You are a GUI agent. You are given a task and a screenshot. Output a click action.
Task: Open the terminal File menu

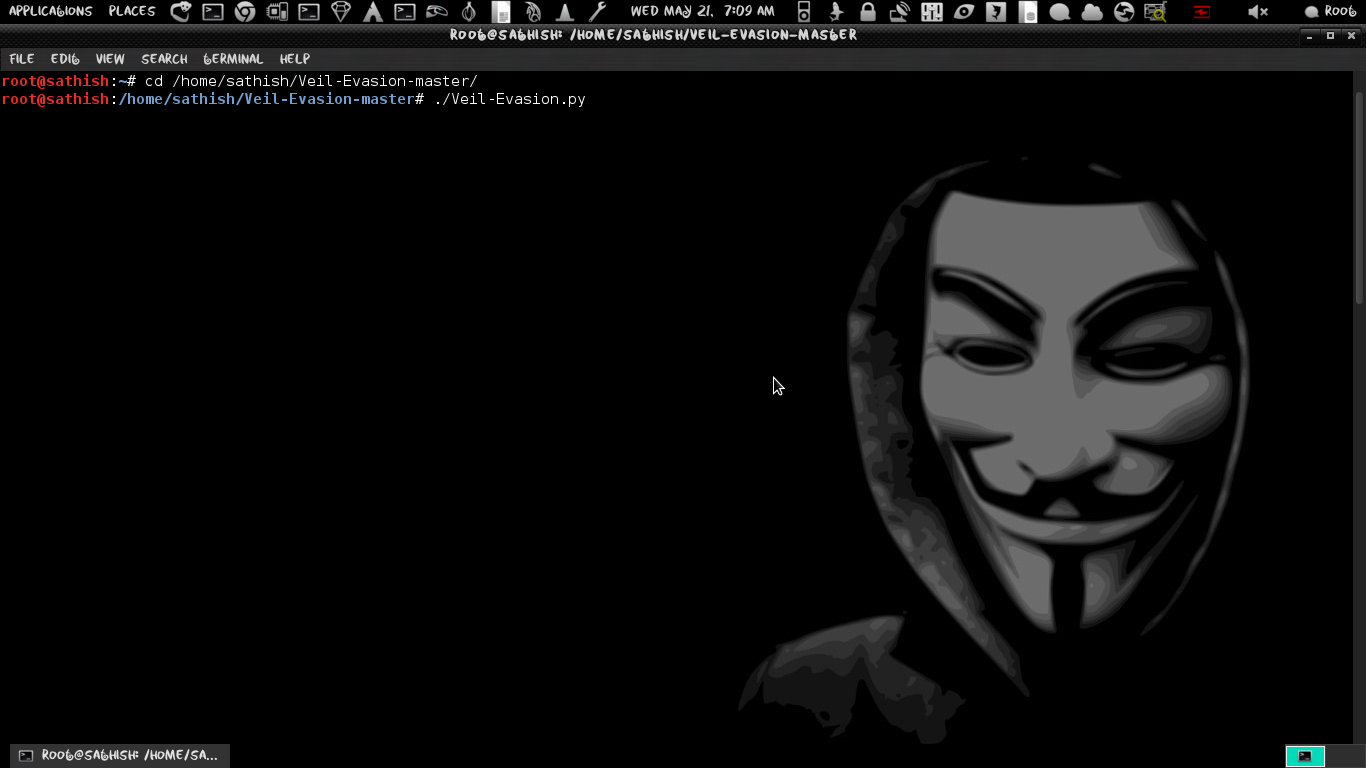pos(21,59)
